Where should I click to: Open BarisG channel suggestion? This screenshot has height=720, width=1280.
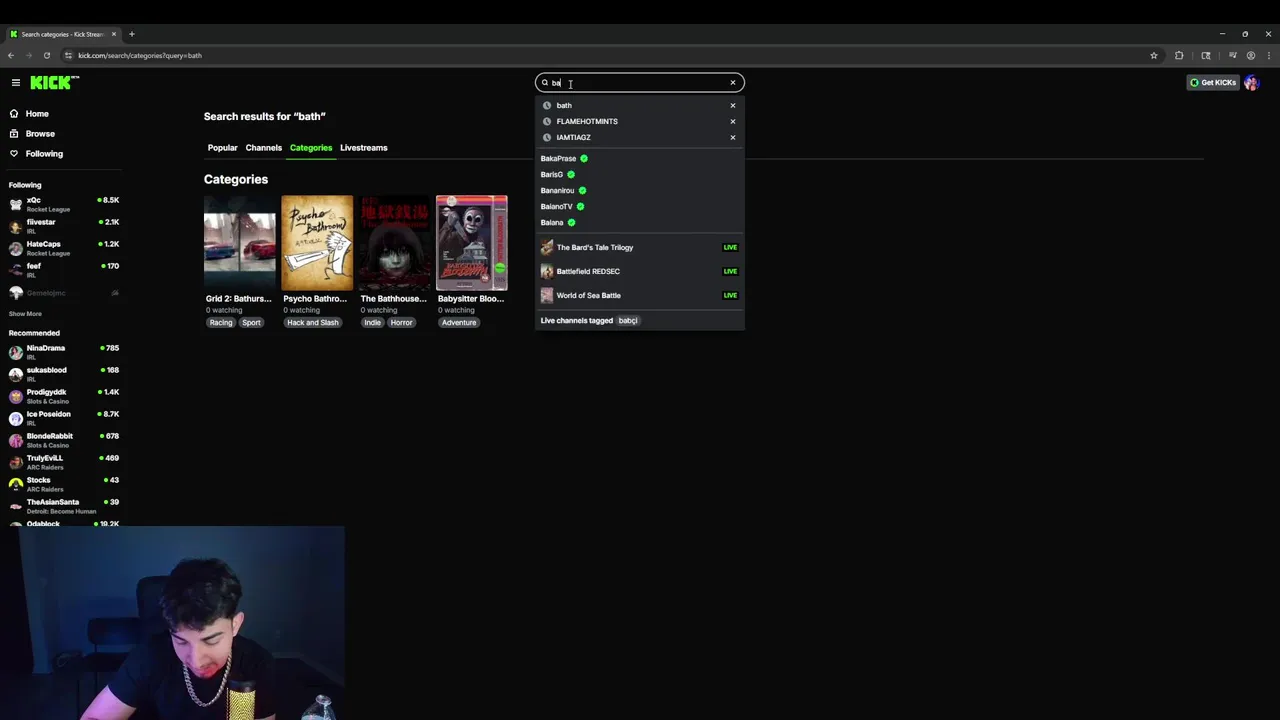pyautogui.click(x=640, y=174)
